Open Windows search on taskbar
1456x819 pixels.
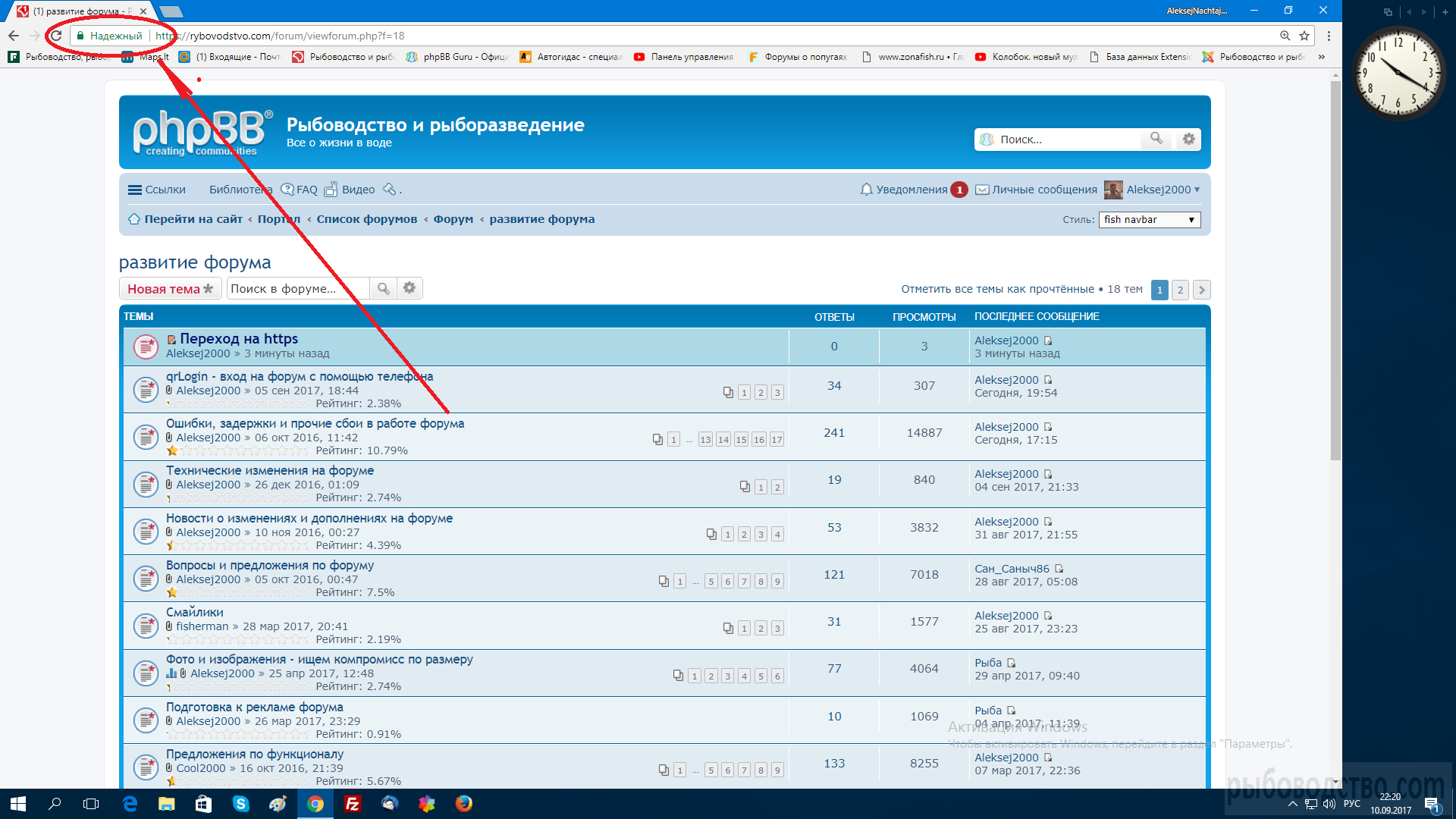pyautogui.click(x=55, y=804)
